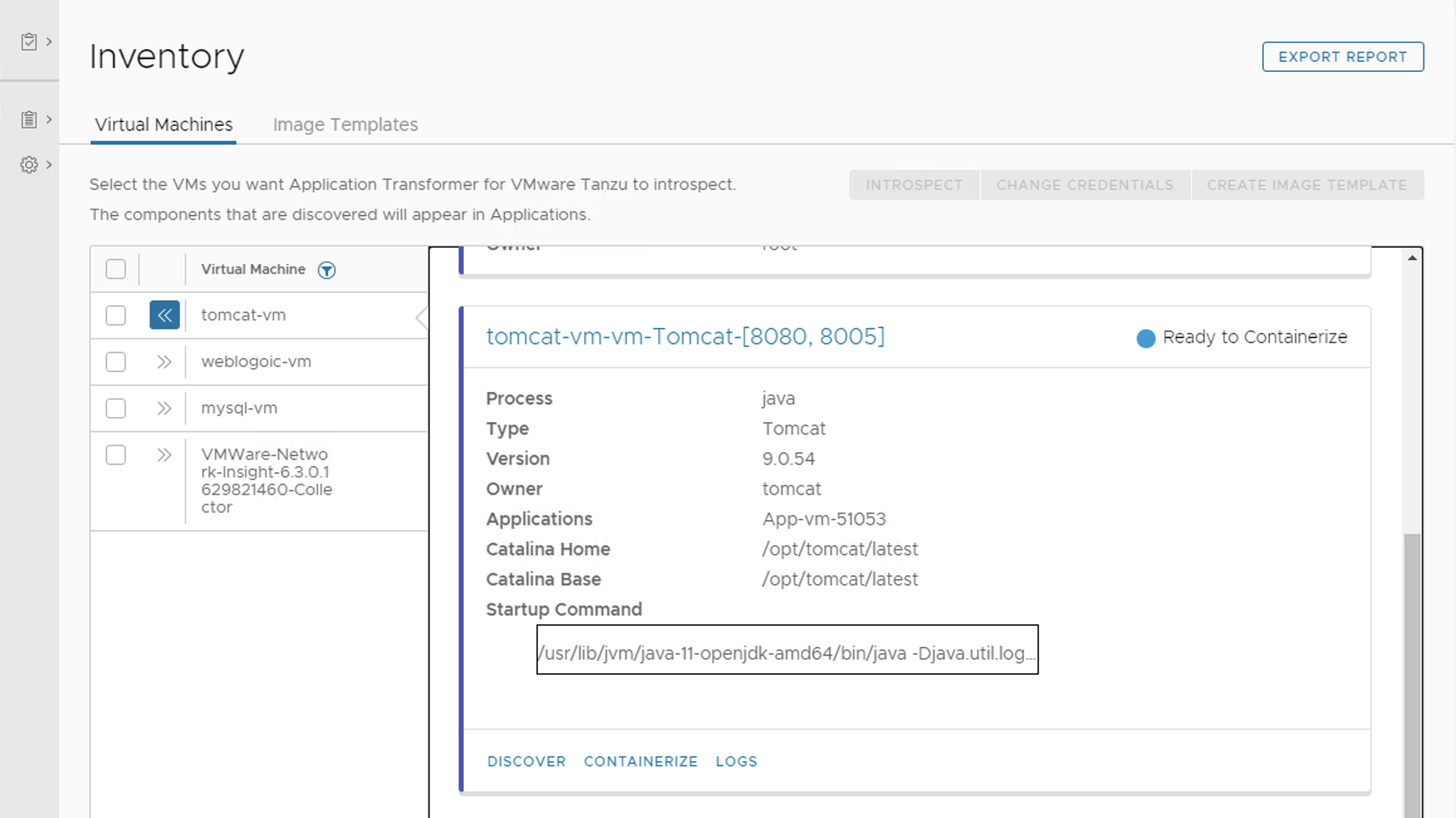
Task: Click the Change Credentials button
Action: click(1085, 185)
